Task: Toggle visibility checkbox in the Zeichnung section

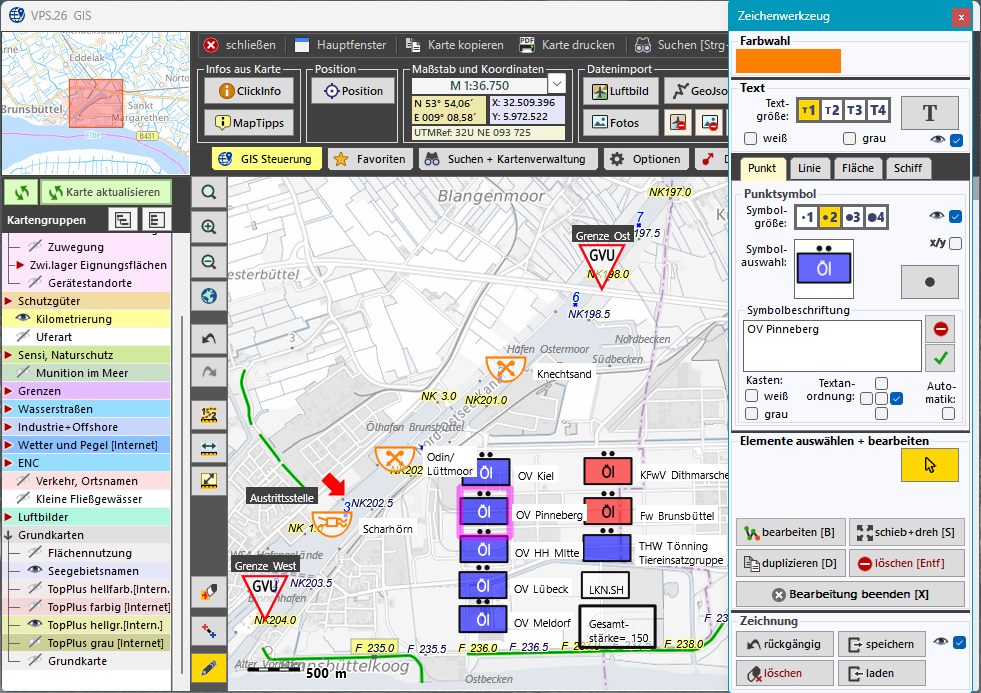Action: coord(958,643)
